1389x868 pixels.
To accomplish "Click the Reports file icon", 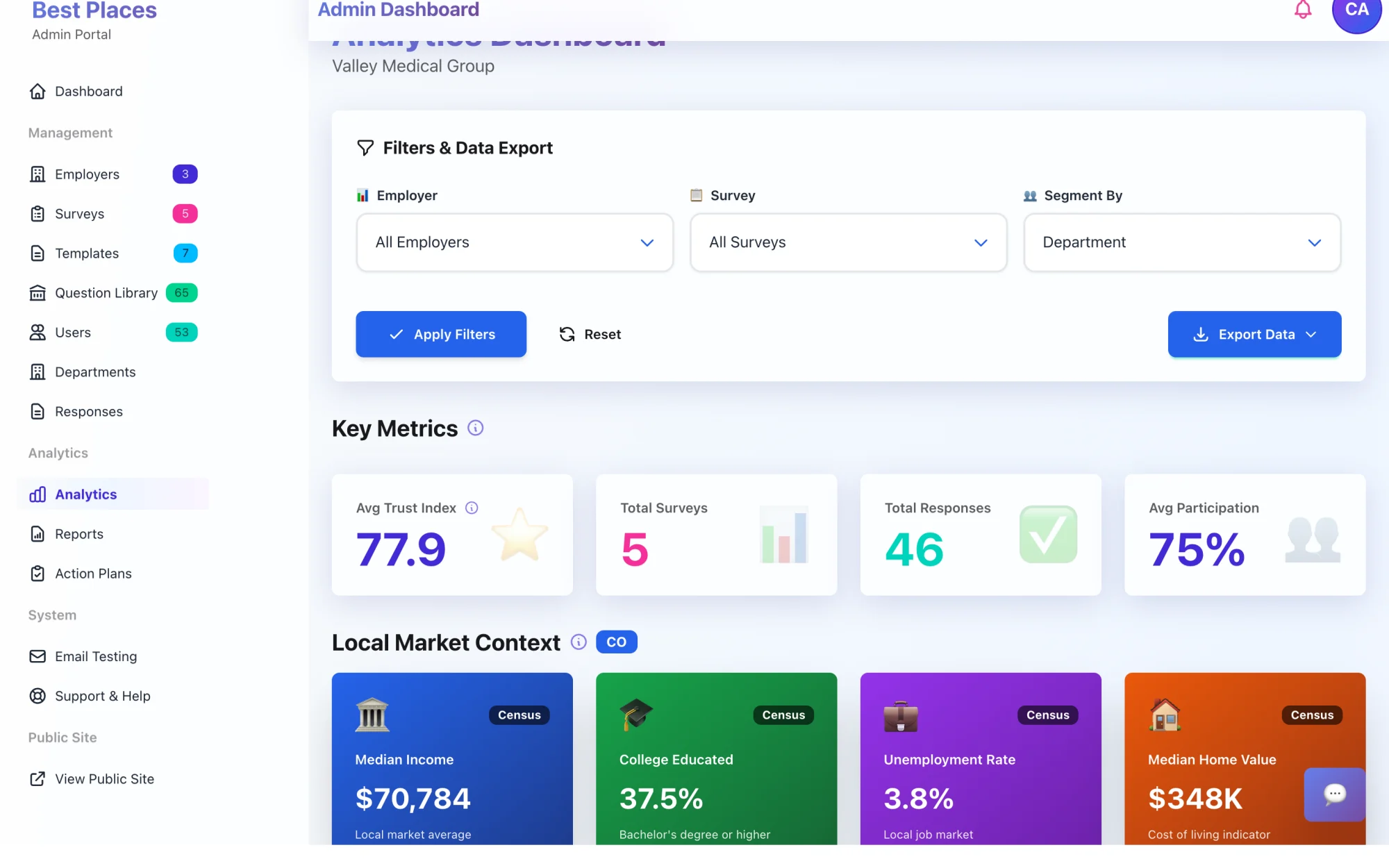I will pyautogui.click(x=38, y=534).
